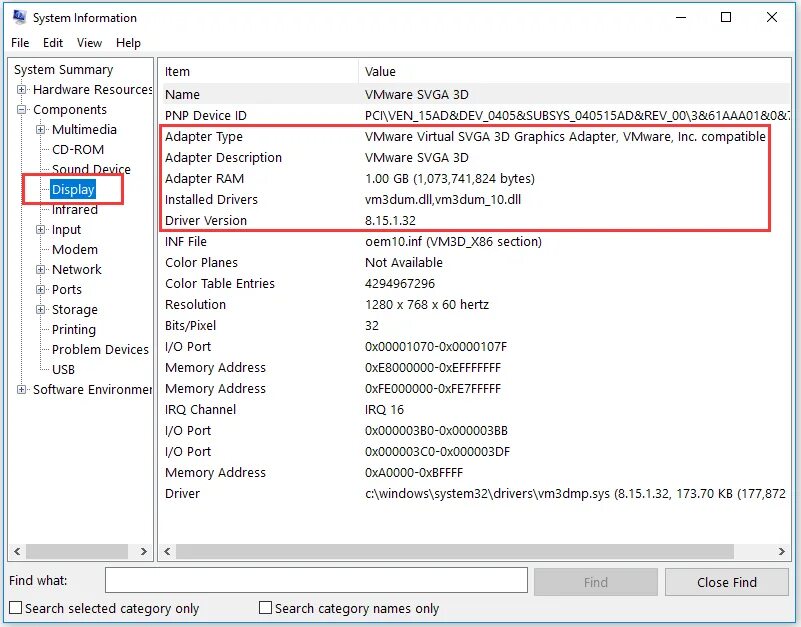
Task: Expand the Ports node
Action: tap(40, 289)
